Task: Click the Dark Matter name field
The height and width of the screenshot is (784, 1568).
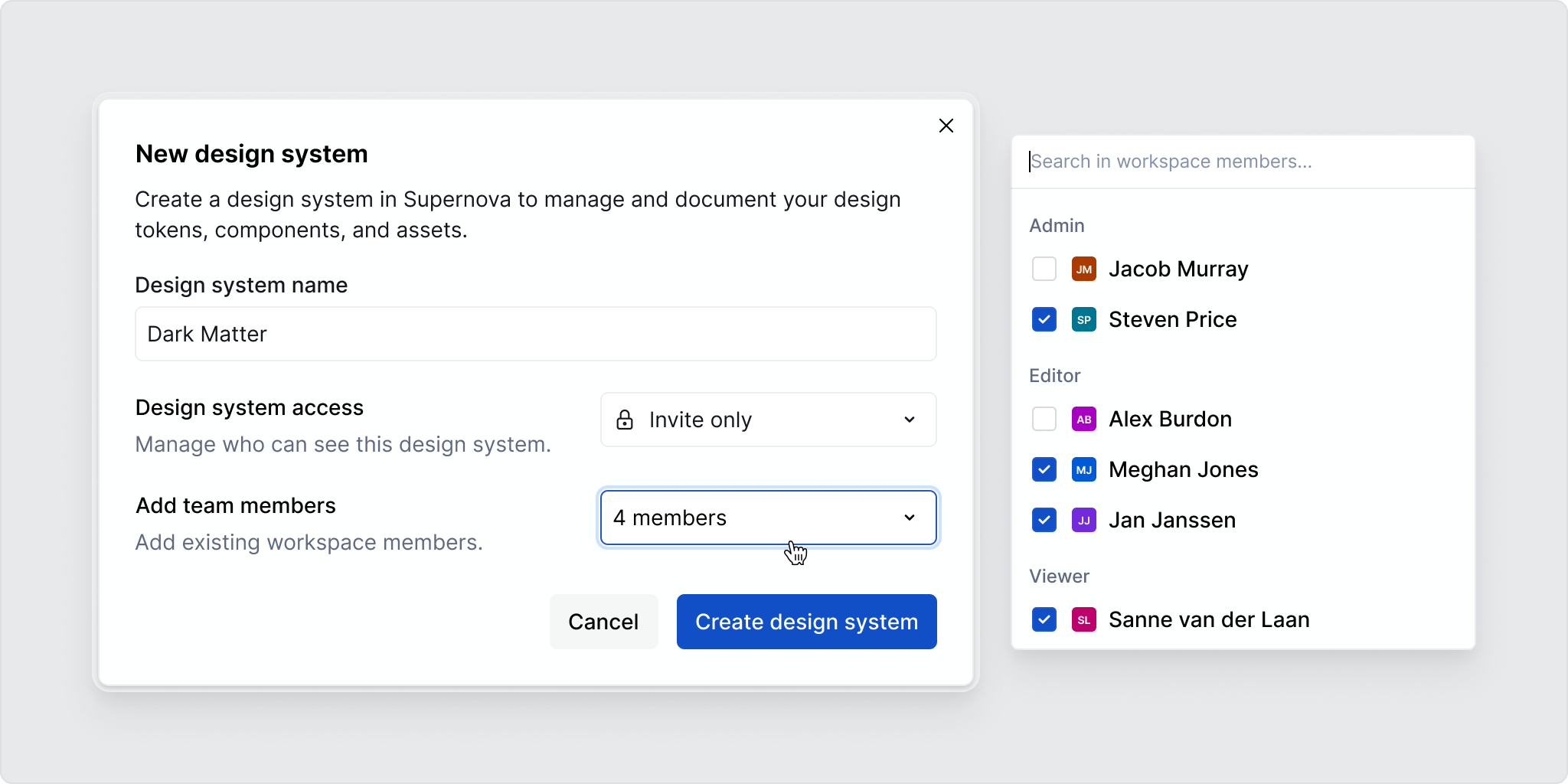Action: tap(535, 334)
